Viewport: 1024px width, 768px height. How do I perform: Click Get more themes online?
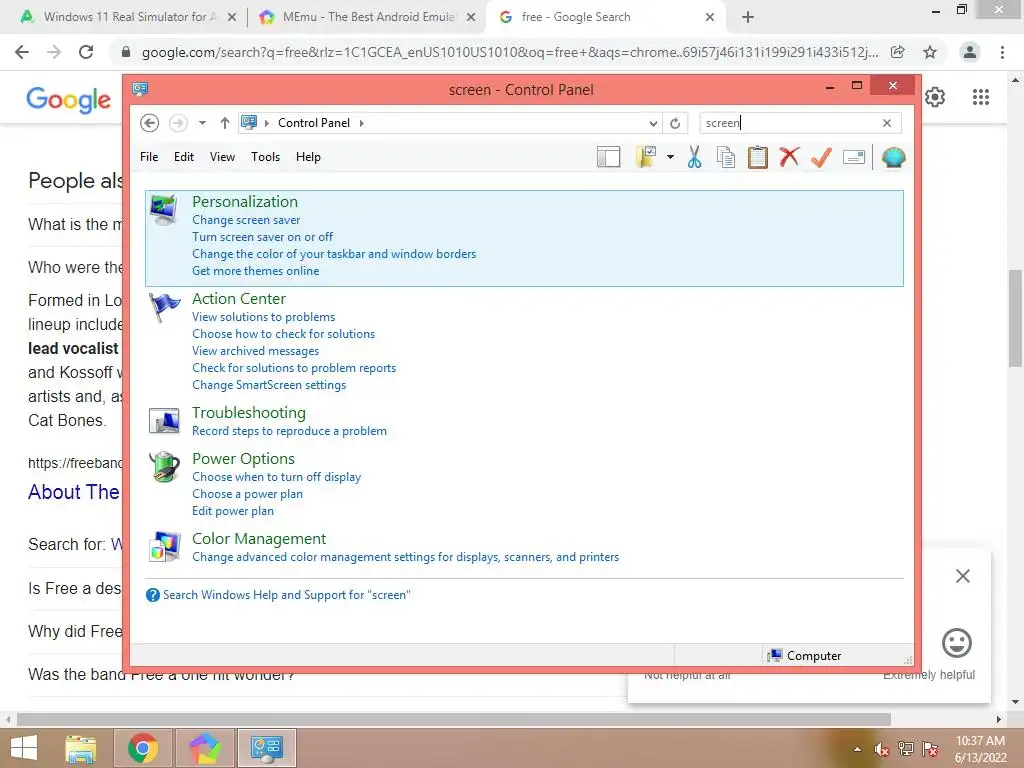click(x=255, y=271)
